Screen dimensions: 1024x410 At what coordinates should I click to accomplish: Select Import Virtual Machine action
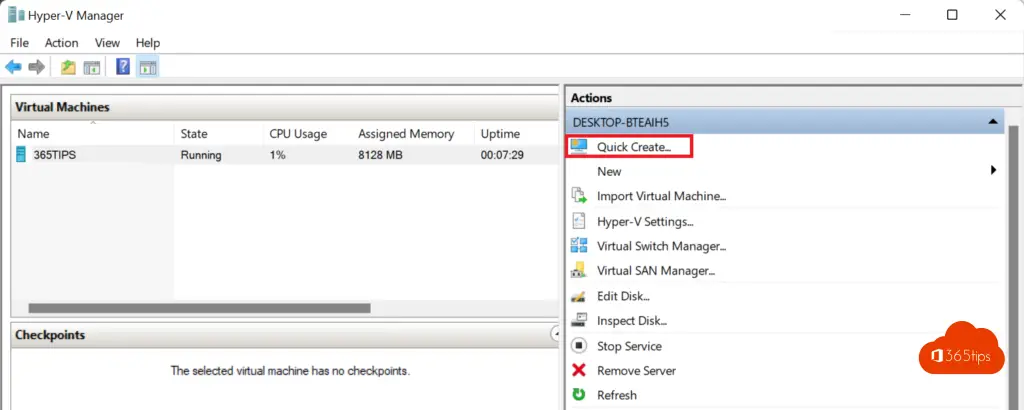pos(661,196)
